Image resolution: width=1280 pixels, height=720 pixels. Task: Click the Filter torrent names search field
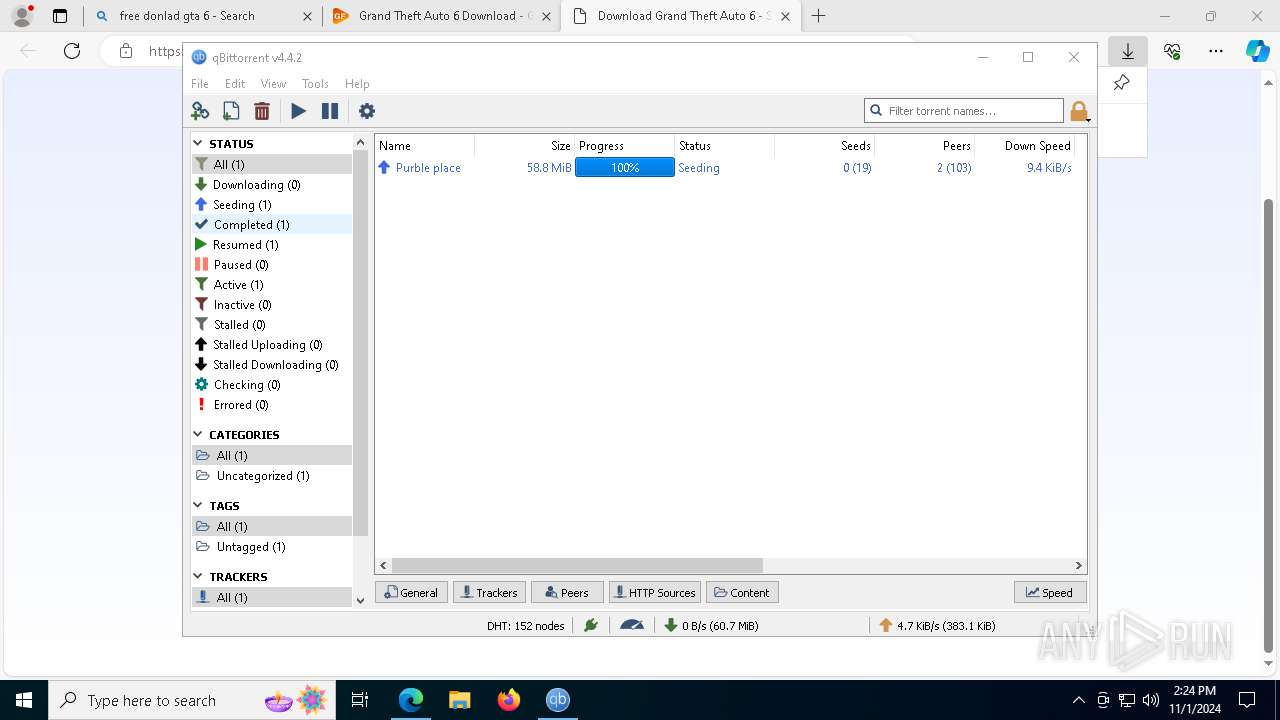964,110
